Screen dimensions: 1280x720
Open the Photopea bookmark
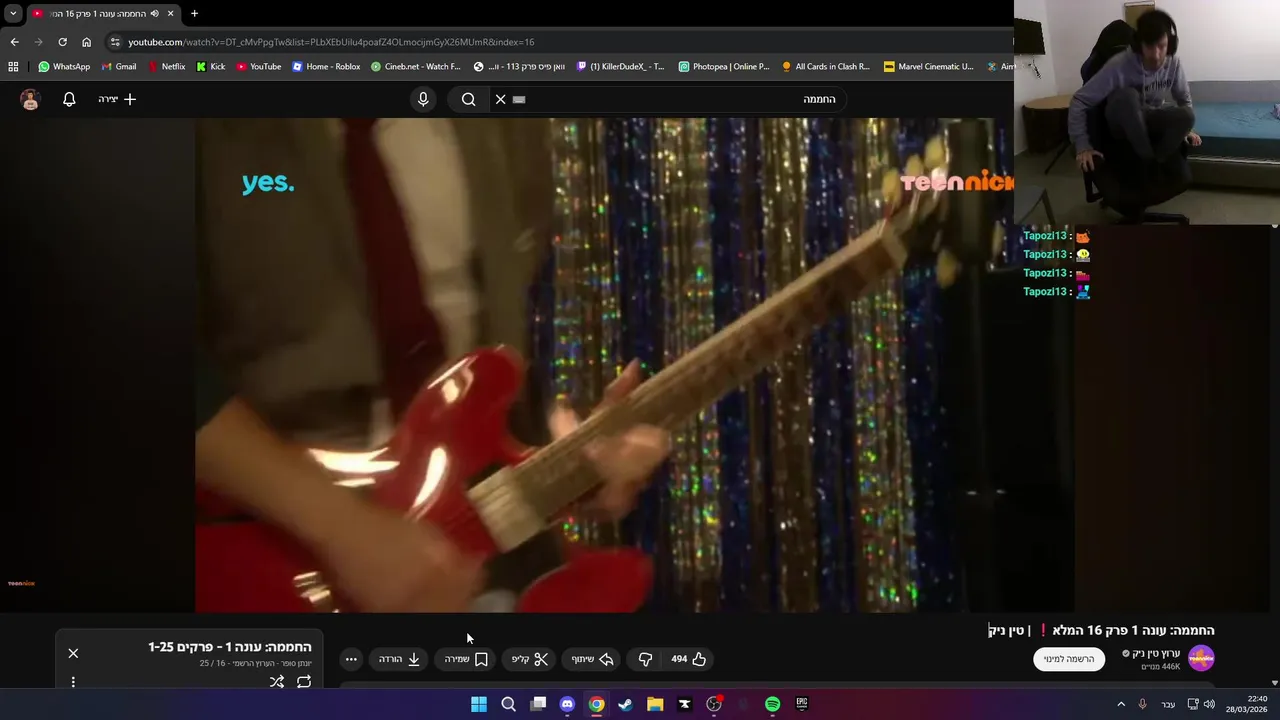click(724, 67)
